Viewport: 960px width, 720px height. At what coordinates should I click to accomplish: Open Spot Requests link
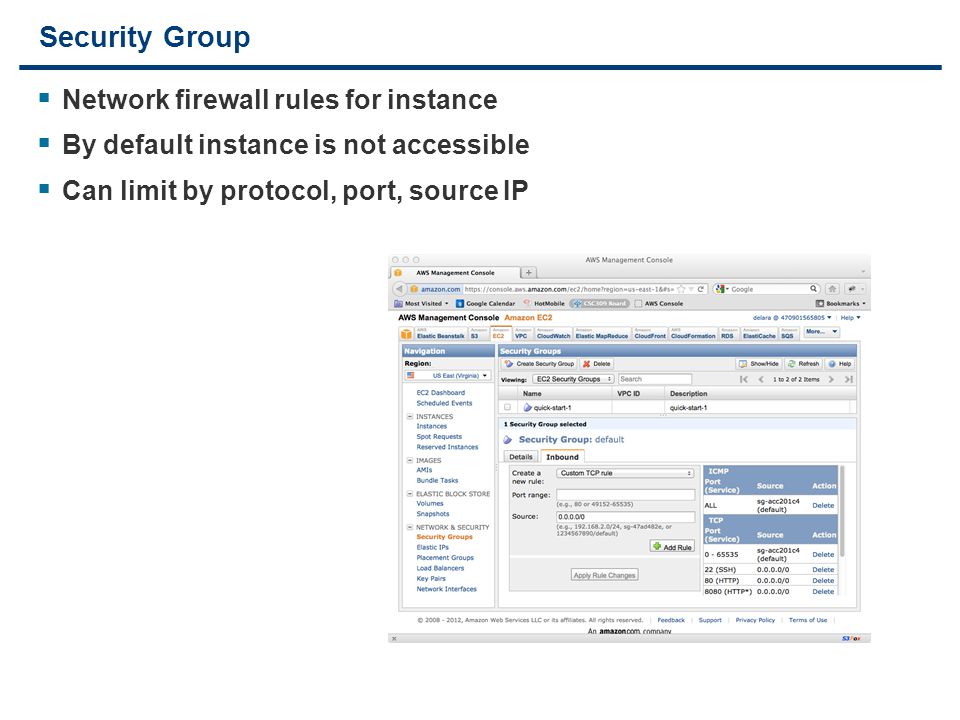point(439,437)
